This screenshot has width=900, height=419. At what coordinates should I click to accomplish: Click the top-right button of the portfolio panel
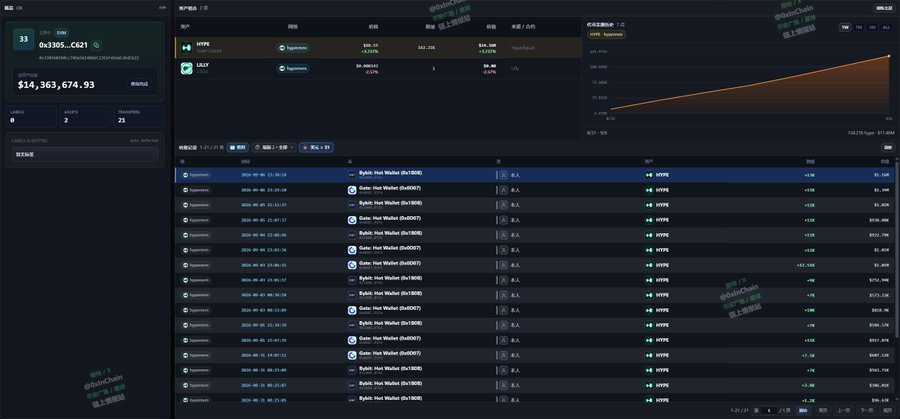[x=883, y=8]
